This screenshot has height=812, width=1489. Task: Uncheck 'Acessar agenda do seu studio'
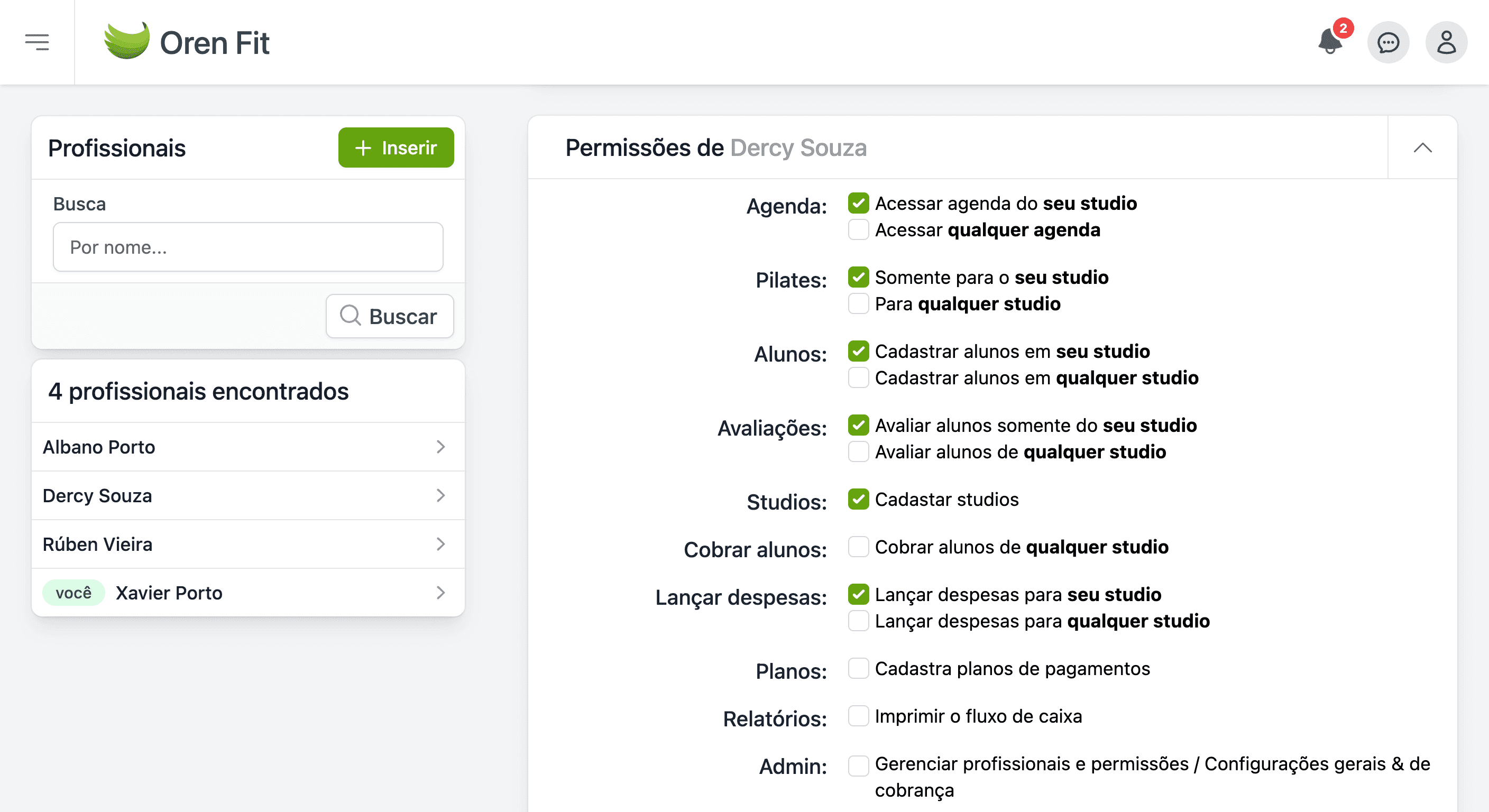point(858,204)
